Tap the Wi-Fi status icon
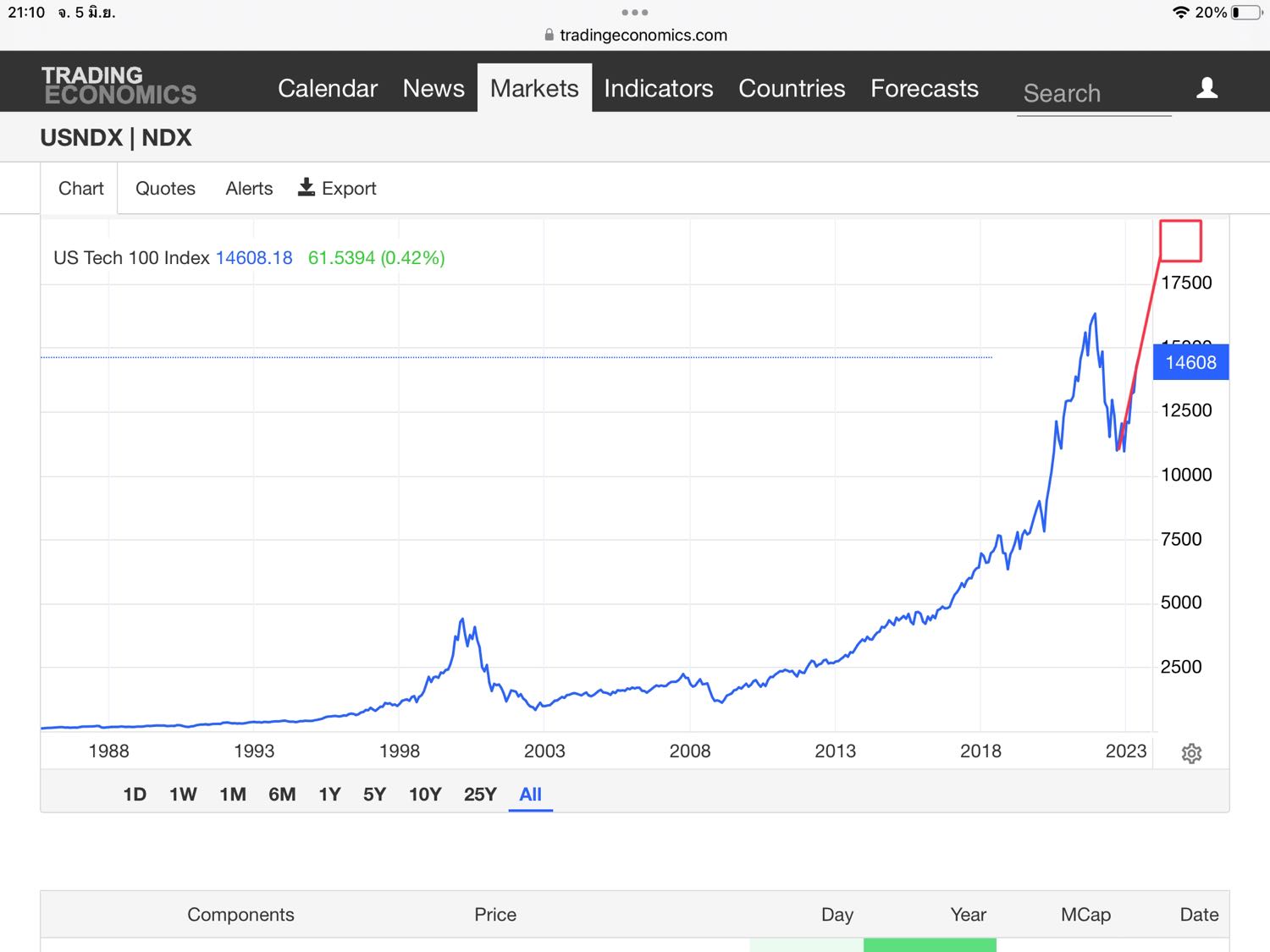 [1180, 13]
